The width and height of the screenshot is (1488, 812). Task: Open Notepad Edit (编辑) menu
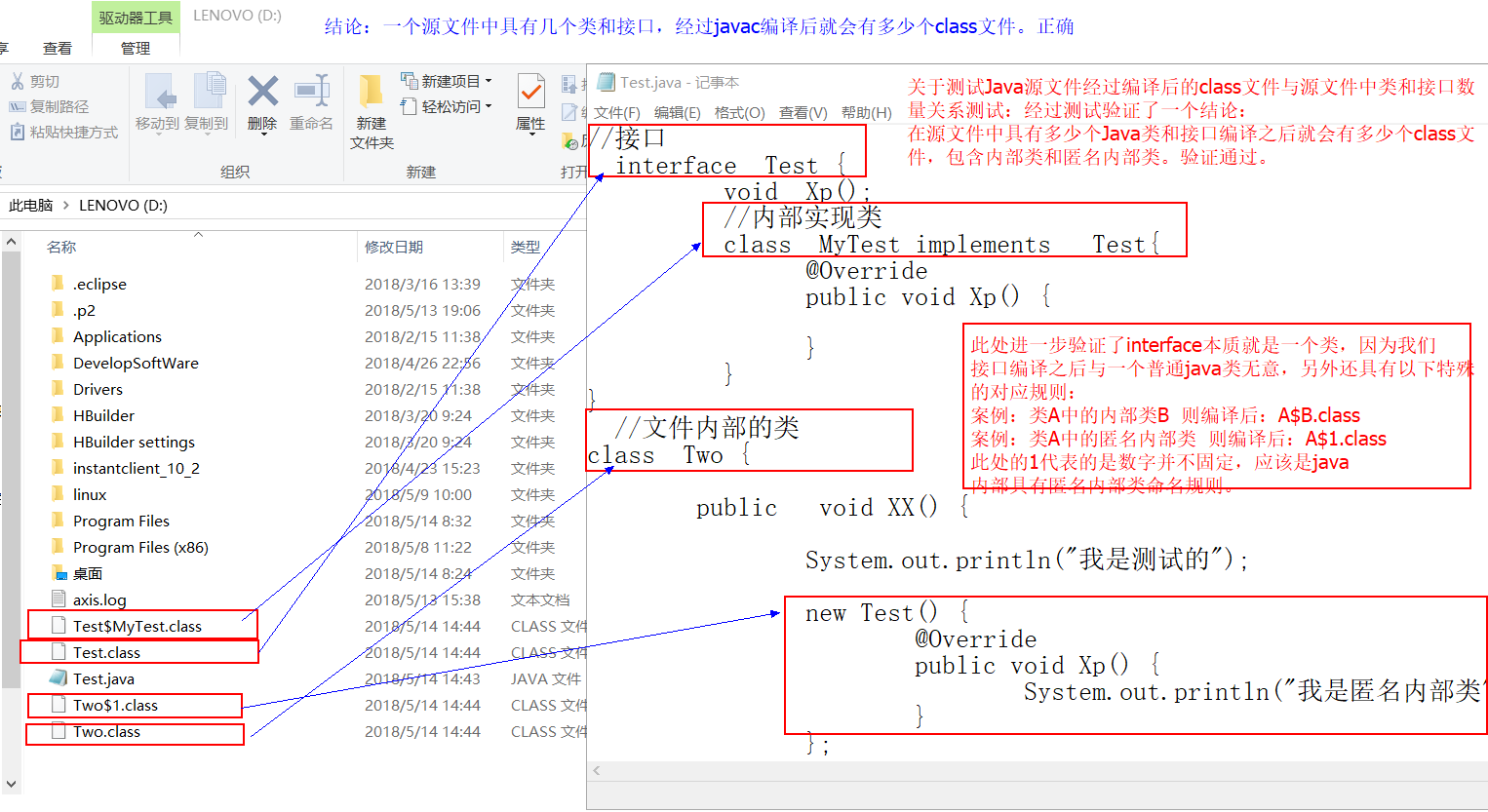(x=678, y=113)
